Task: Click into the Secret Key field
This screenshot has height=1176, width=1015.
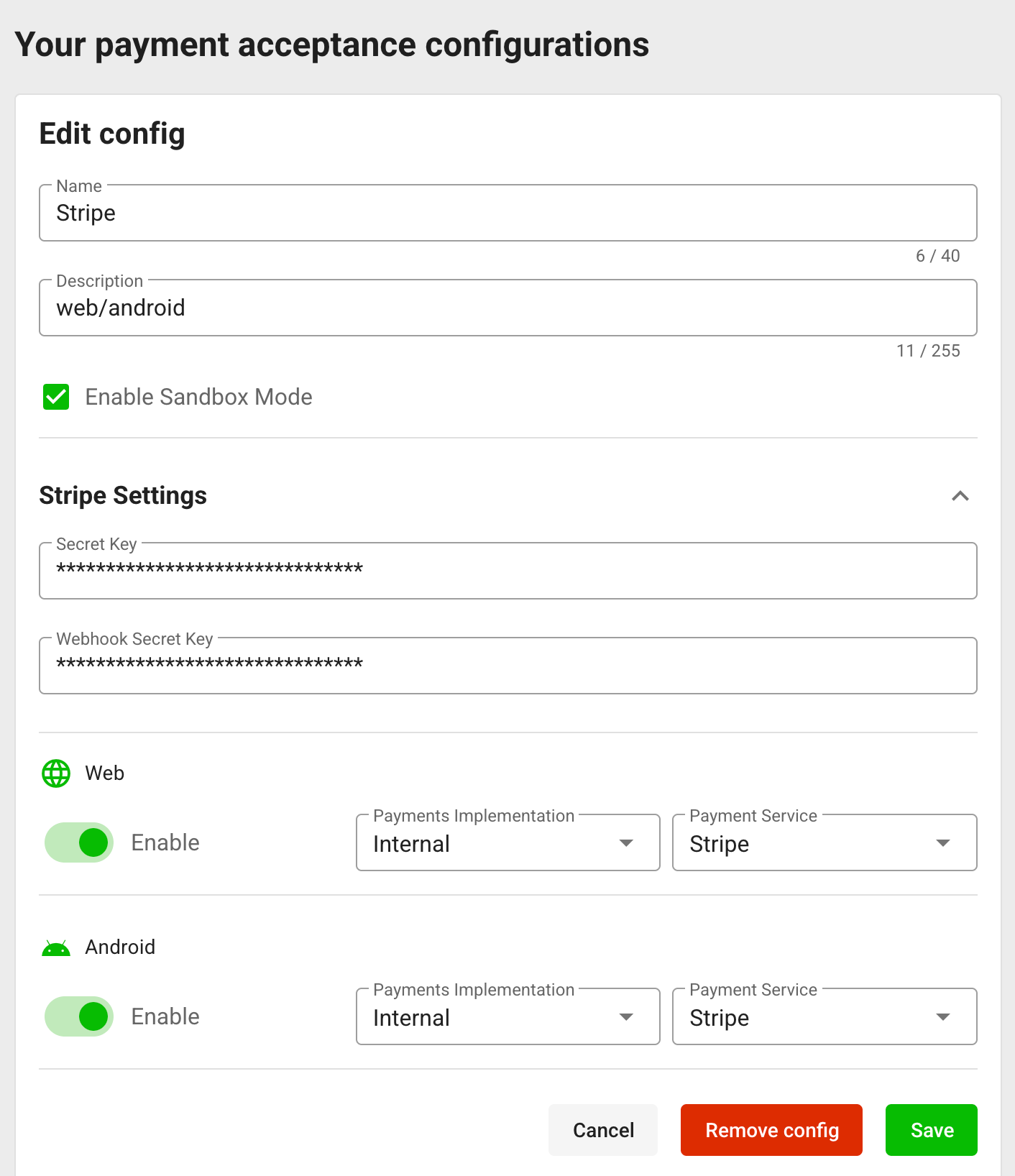Action: 508,571
